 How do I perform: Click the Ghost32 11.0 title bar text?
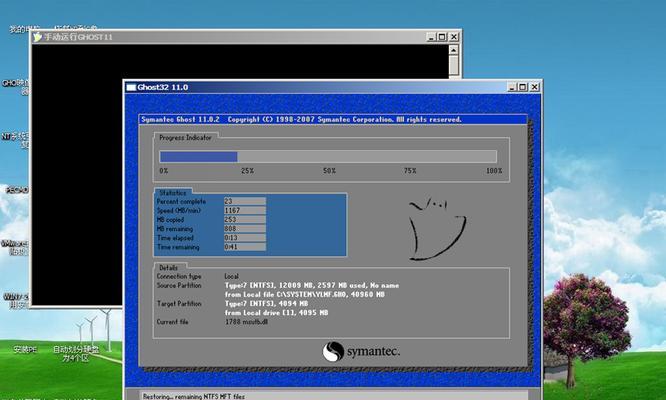[x=163, y=87]
